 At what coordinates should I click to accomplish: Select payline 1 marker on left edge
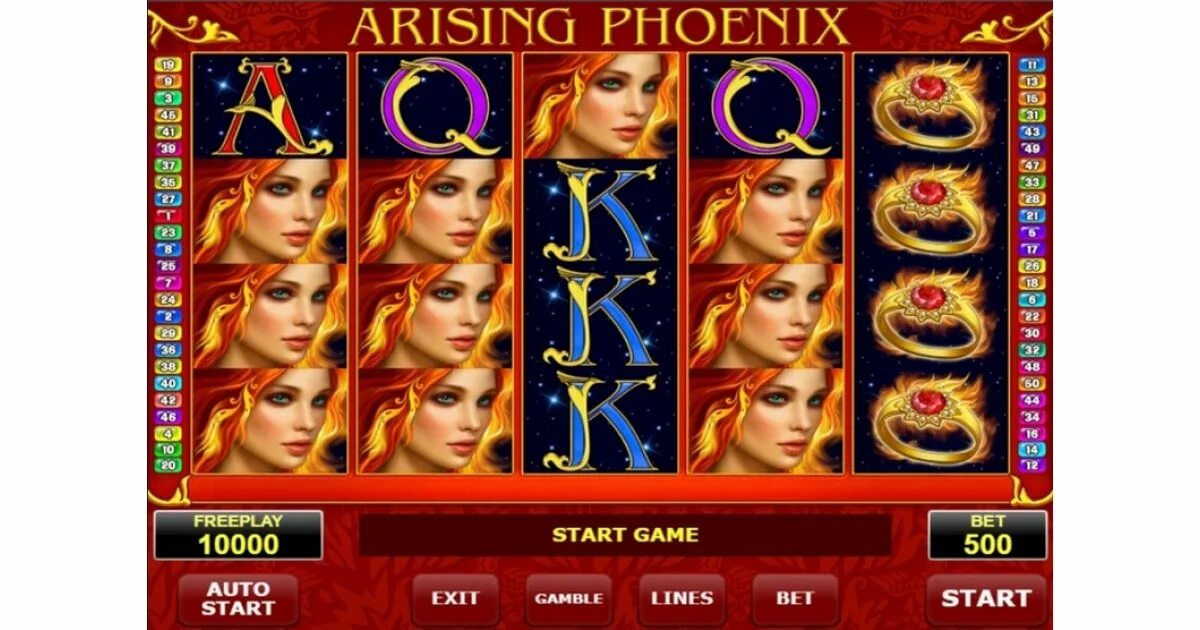pyautogui.click(x=168, y=216)
